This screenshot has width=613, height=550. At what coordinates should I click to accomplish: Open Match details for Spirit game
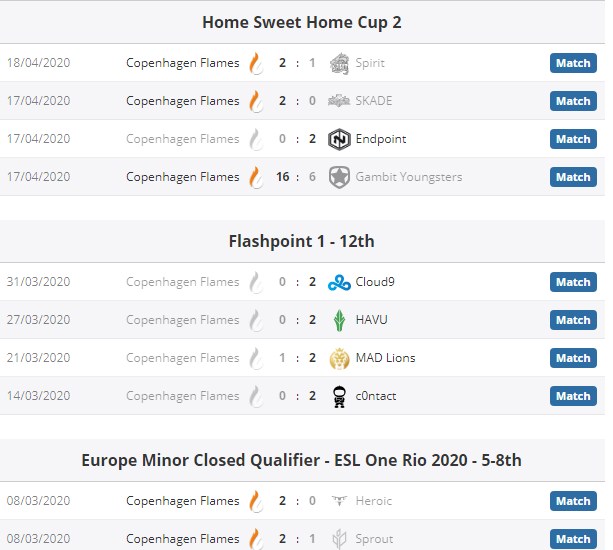click(x=573, y=63)
